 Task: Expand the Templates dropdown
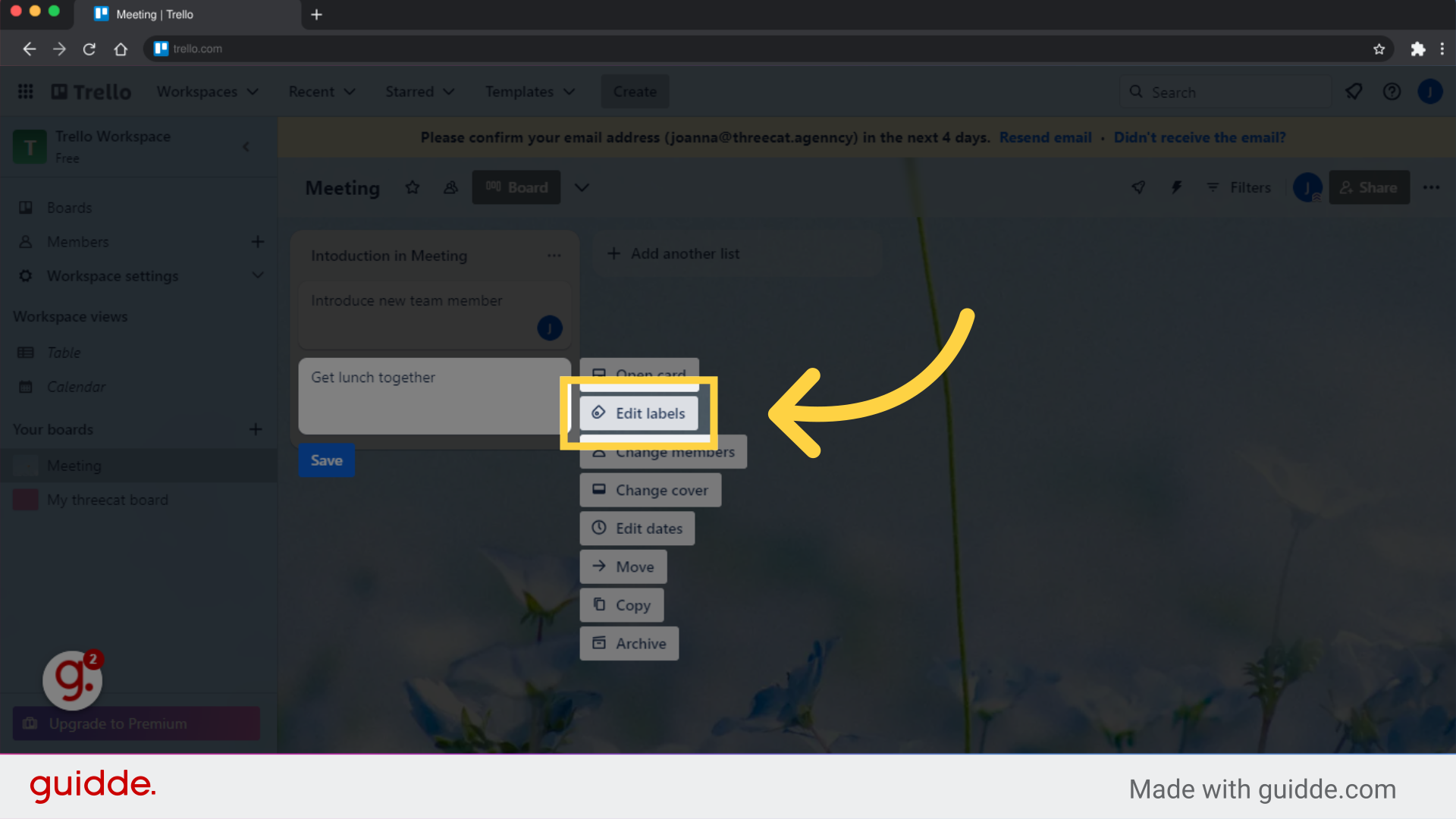[529, 91]
